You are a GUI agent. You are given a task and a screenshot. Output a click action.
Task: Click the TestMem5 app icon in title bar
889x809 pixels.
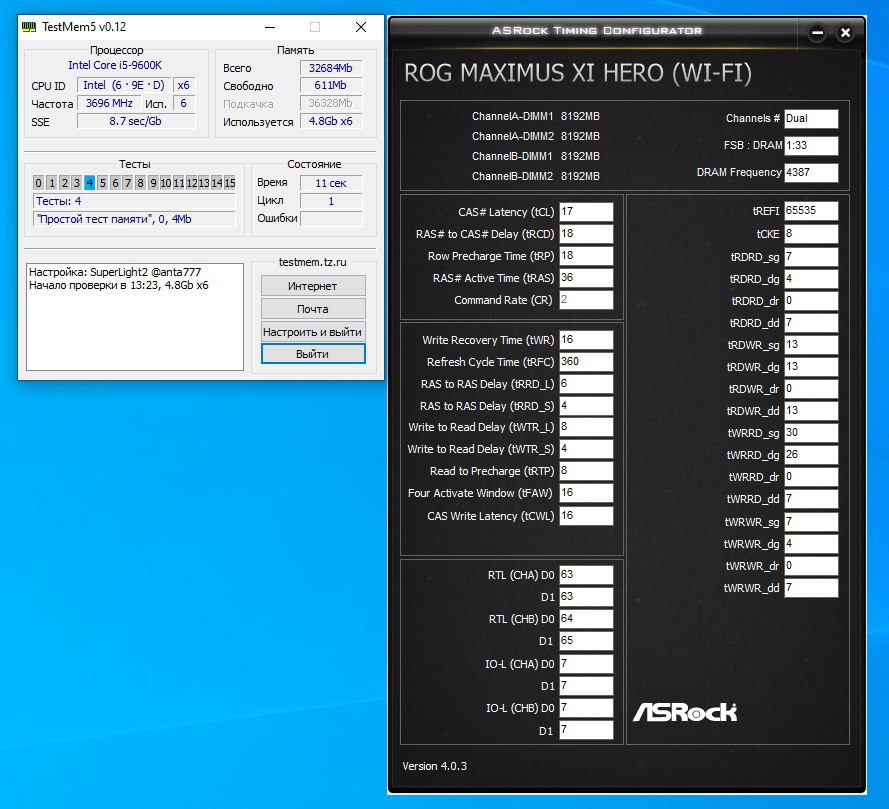[29, 27]
